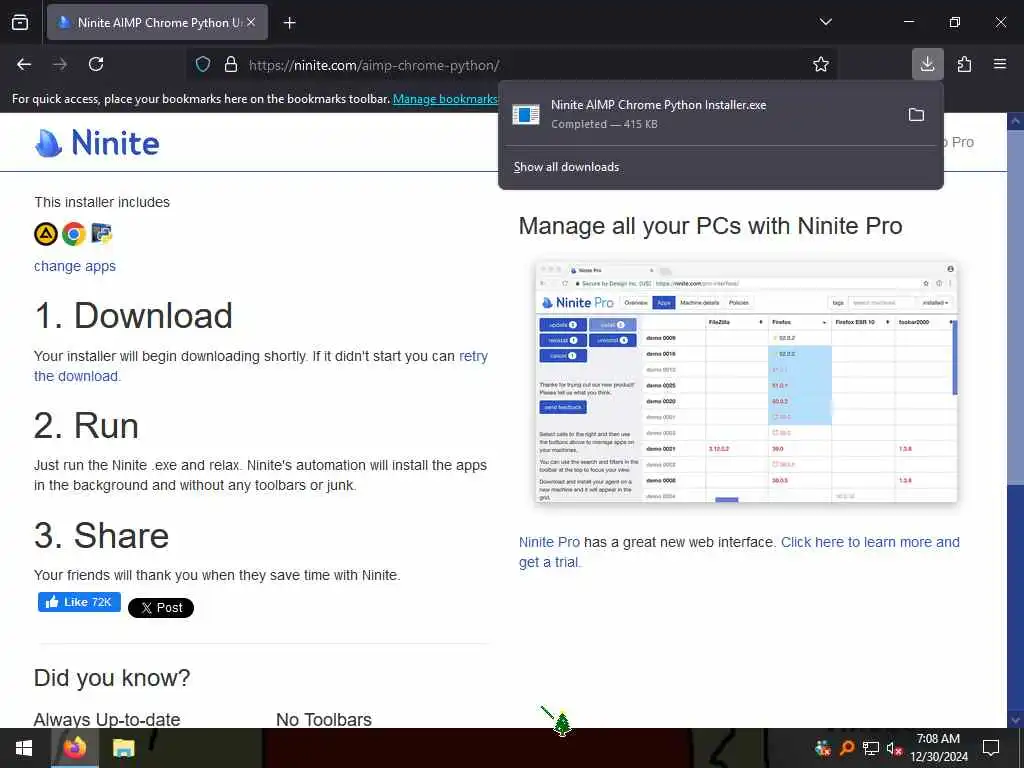Viewport: 1024px width, 768px height.
Task: Click the tracking protection shield icon
Action: pos(203,64)
